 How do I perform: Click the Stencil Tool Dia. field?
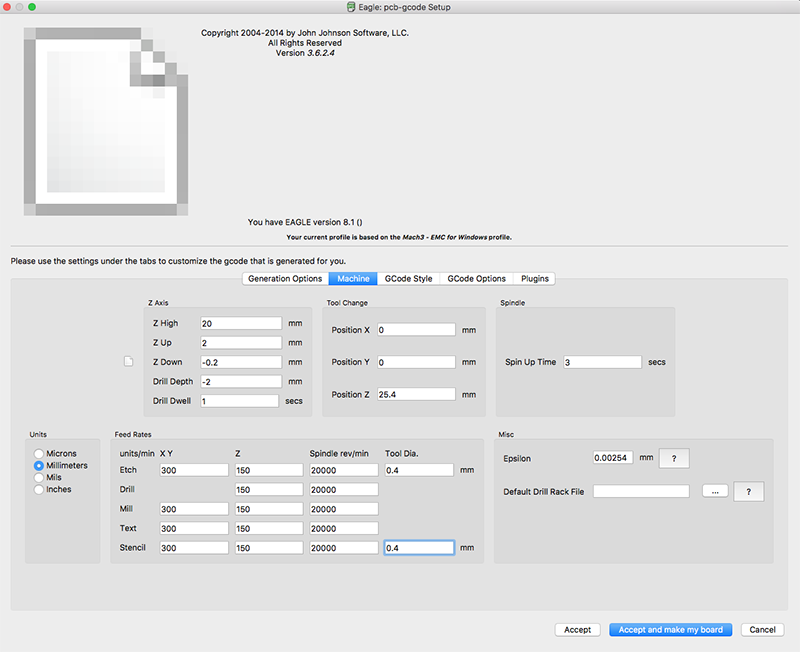click(x=419, y=547)
